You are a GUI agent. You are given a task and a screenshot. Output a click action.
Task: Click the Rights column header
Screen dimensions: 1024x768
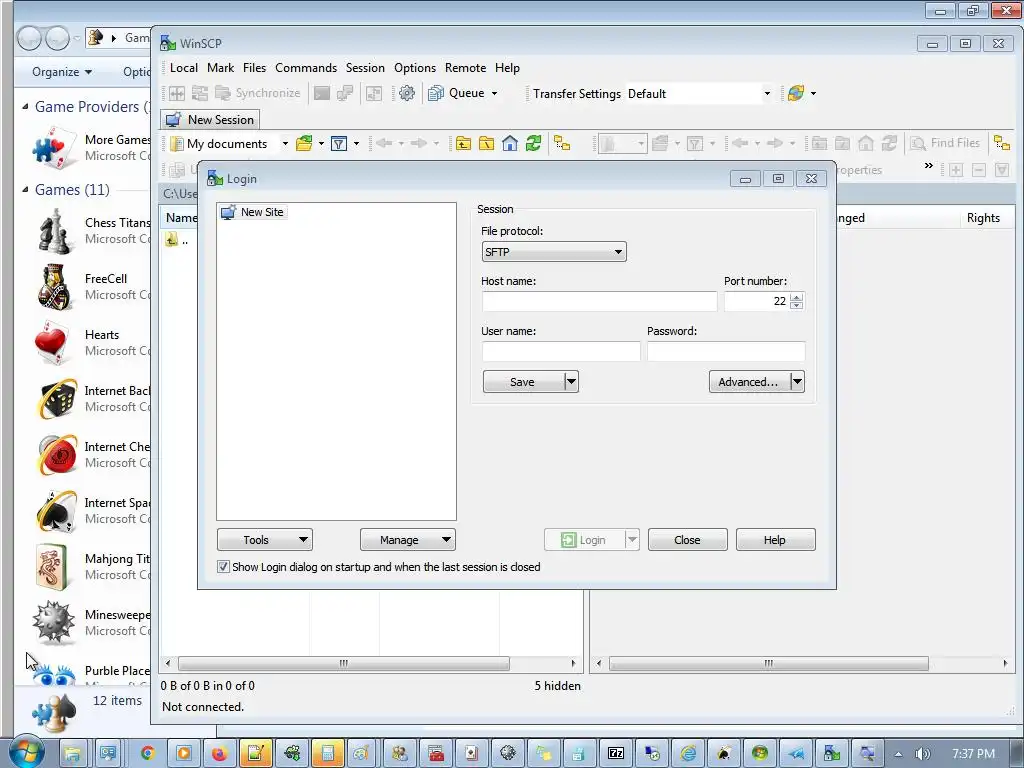(x=983, y=218)
